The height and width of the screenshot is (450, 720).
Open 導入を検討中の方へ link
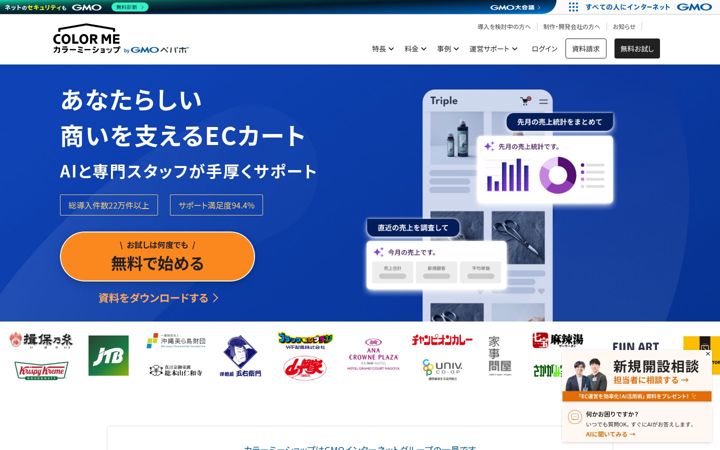point(504,27)
